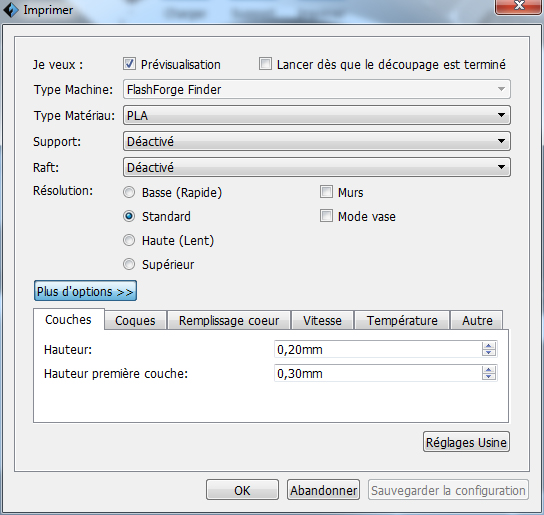Click the FlashPrint logo in title bar
The height and width of the screenshot is (515, 544).
click(10, 10)
